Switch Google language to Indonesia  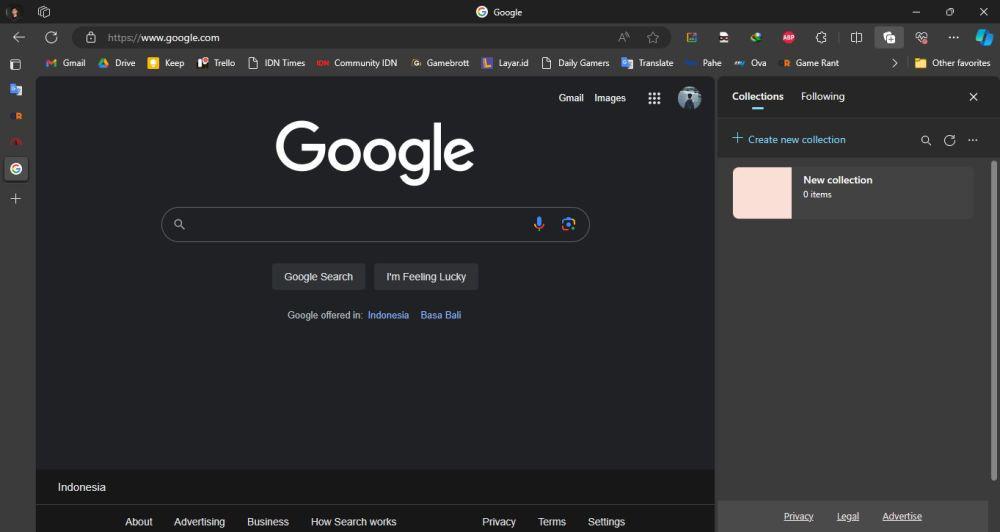click(388, 315)
